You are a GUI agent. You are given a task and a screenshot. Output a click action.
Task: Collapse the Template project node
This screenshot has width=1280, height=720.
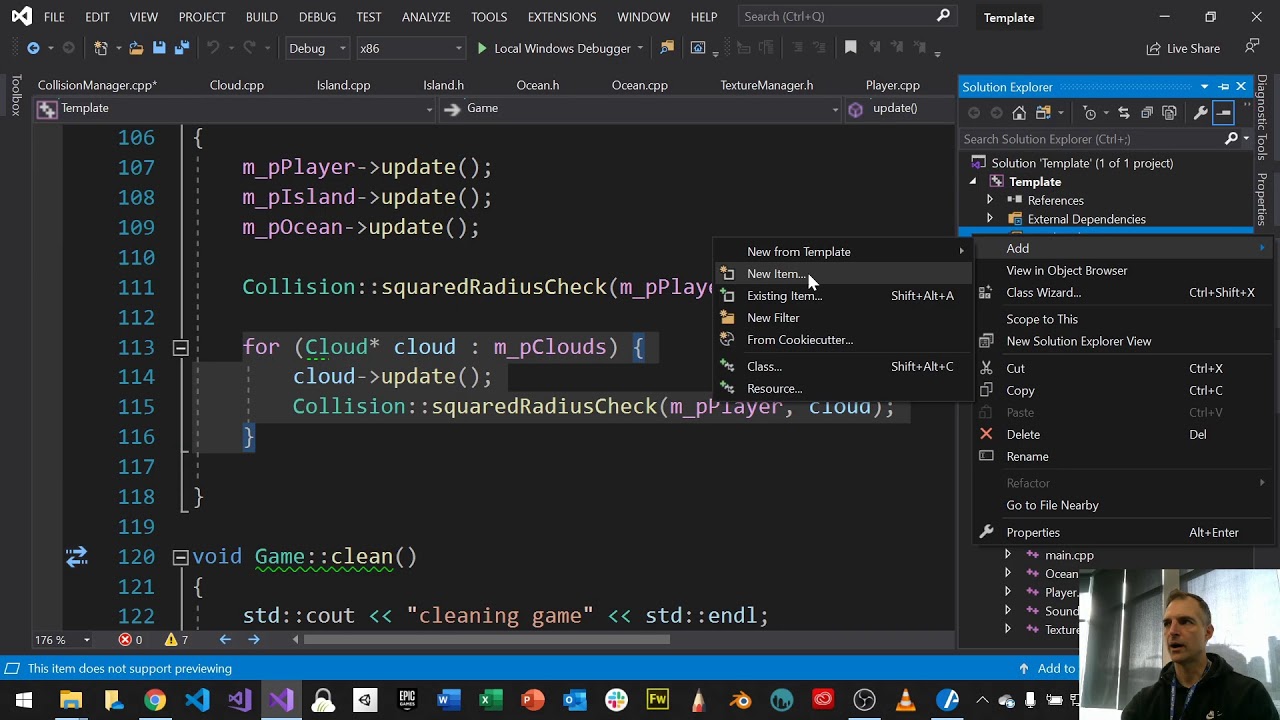973,182
